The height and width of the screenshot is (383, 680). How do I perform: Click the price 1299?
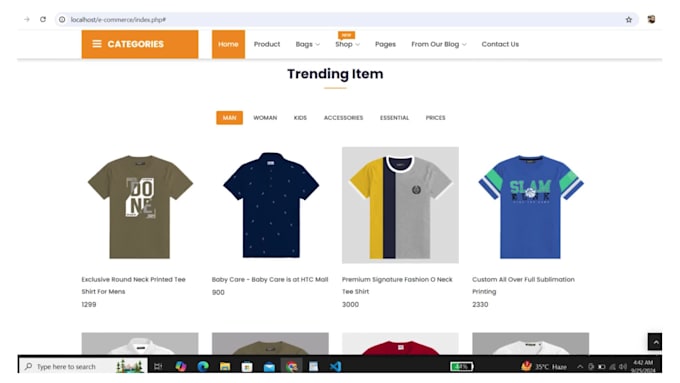click(x=89, y=304)
